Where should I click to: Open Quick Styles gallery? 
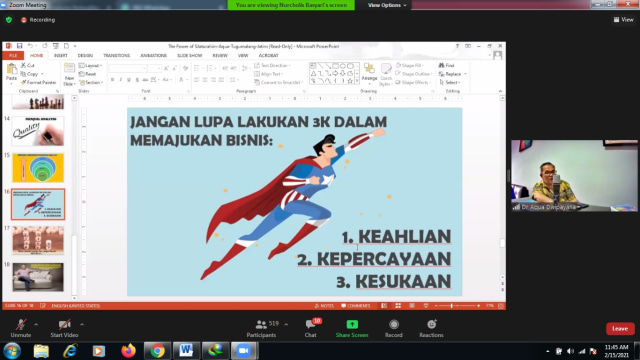click(386, 74)
